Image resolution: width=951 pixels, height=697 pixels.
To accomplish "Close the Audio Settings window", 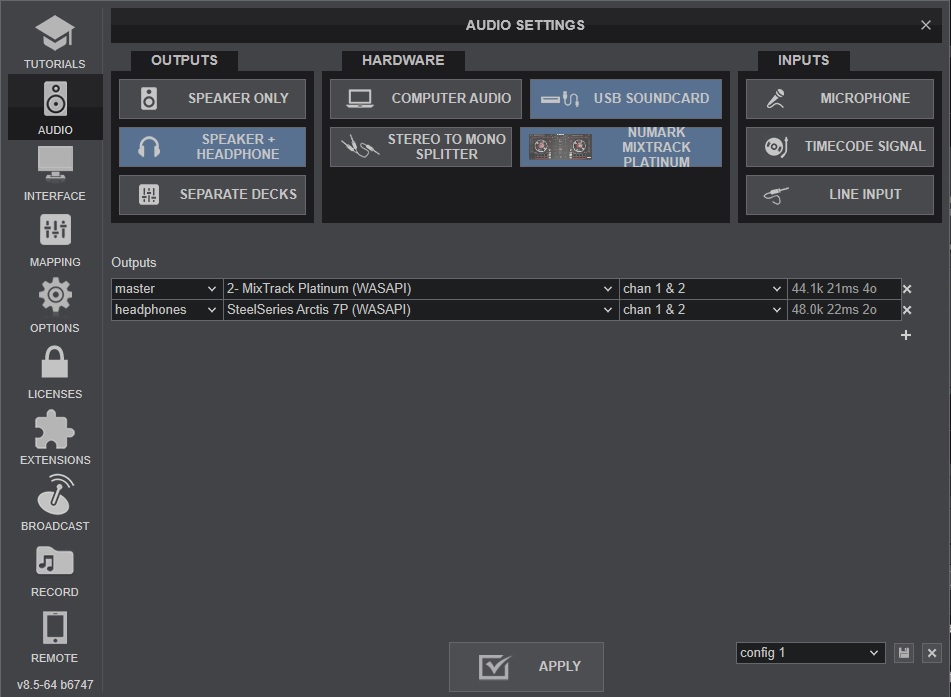I will click(926, 25).
